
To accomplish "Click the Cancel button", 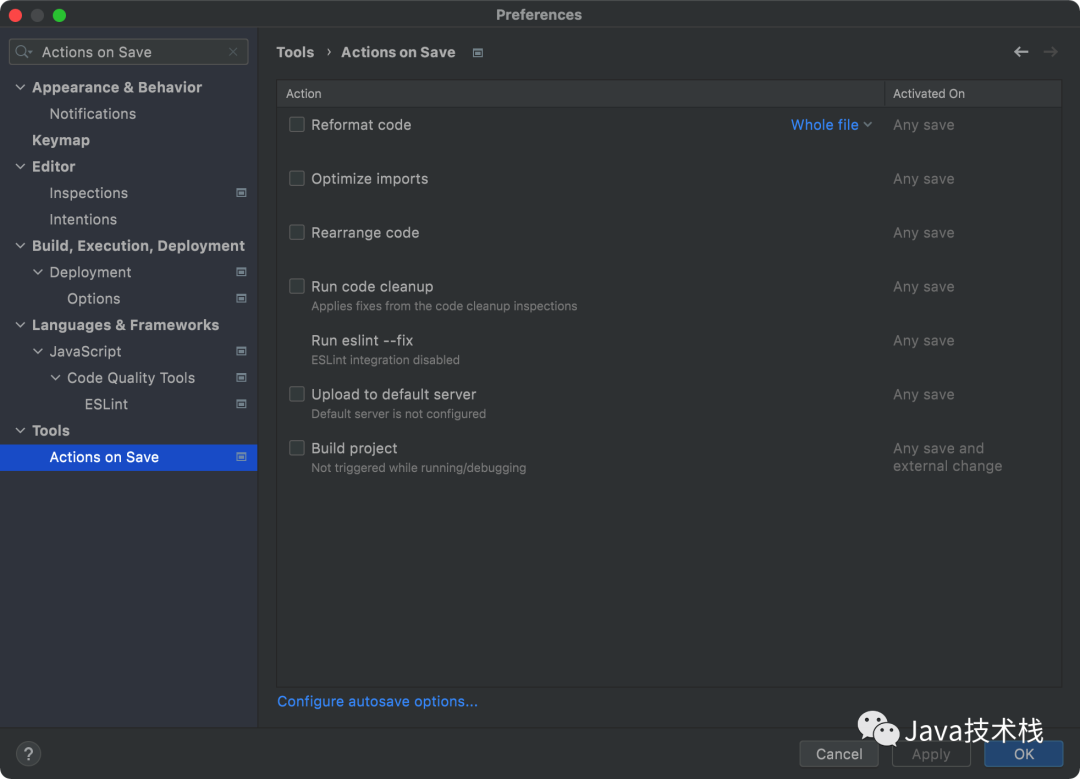I will click(838, 754).
